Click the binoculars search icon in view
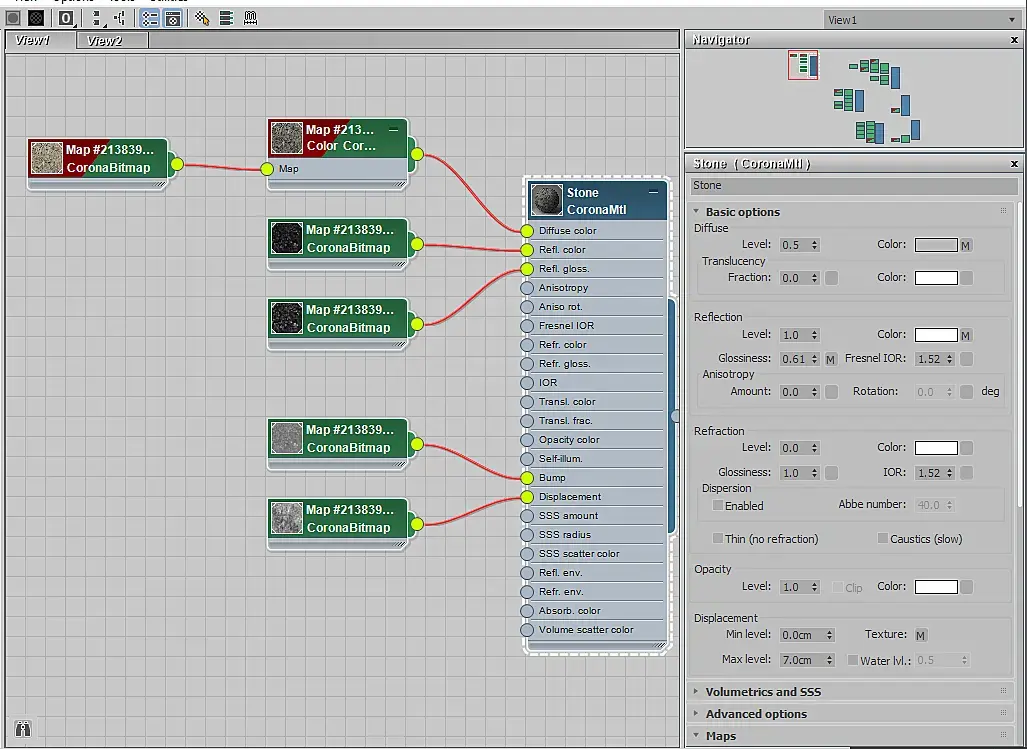 click(x=23, y=728)
